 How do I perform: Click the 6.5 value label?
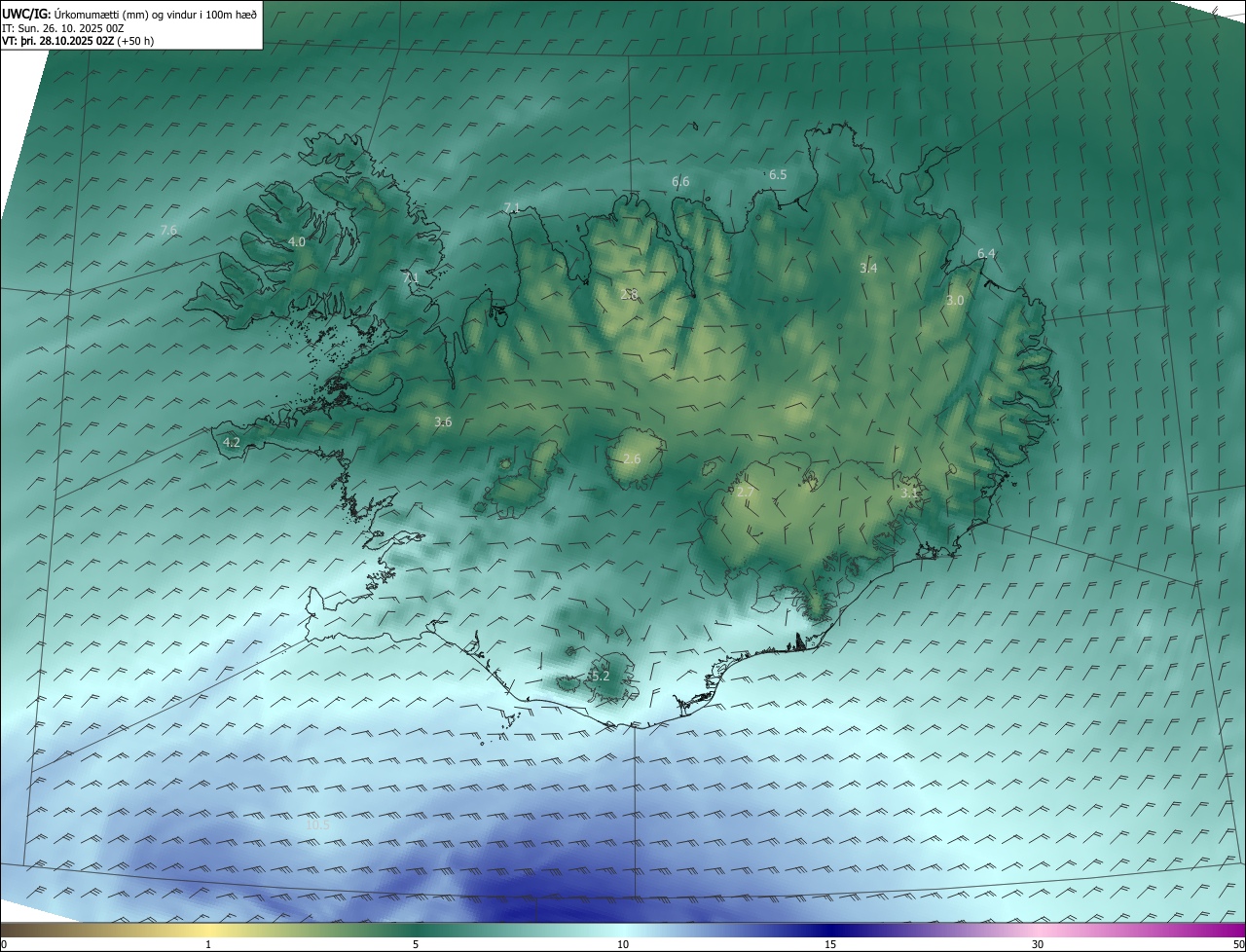pyautogui.click(x=778, y=174)
